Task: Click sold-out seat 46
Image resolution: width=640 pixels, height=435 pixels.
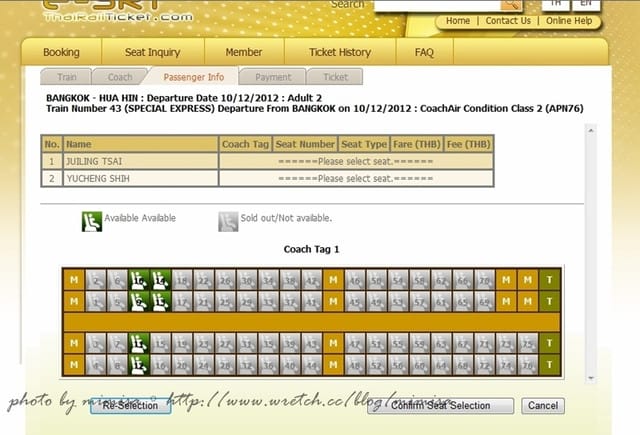Action: 355,280
